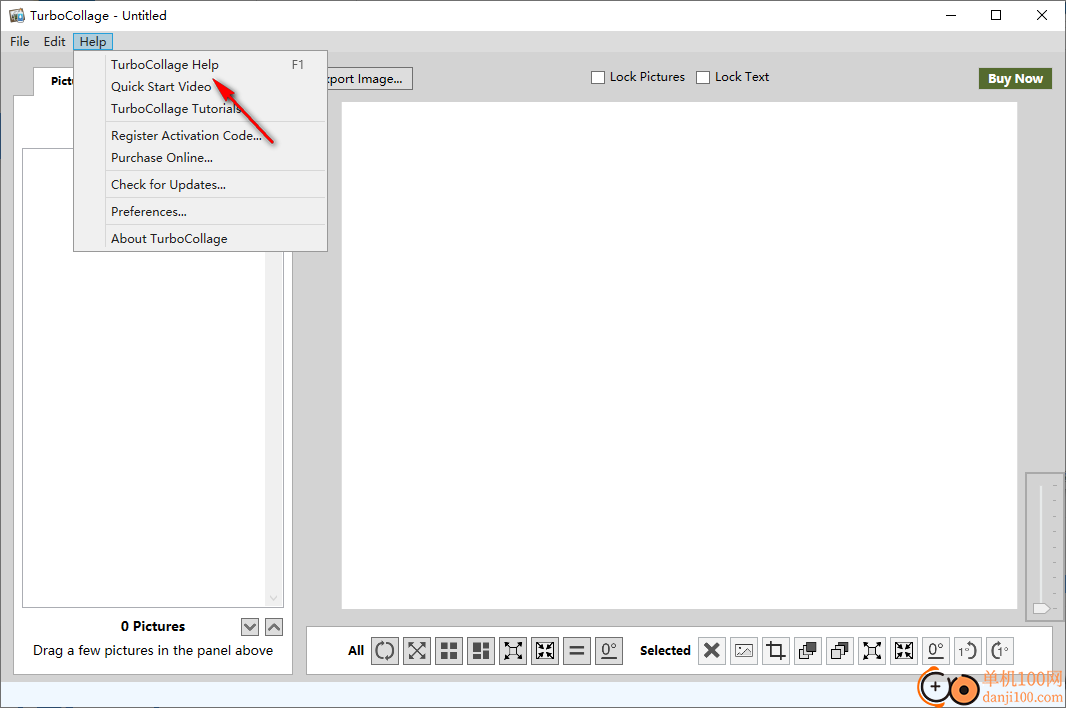Close the open Help menu
Image resolution: width=1066 pixels, height=708 pixels.
(93, 41)
